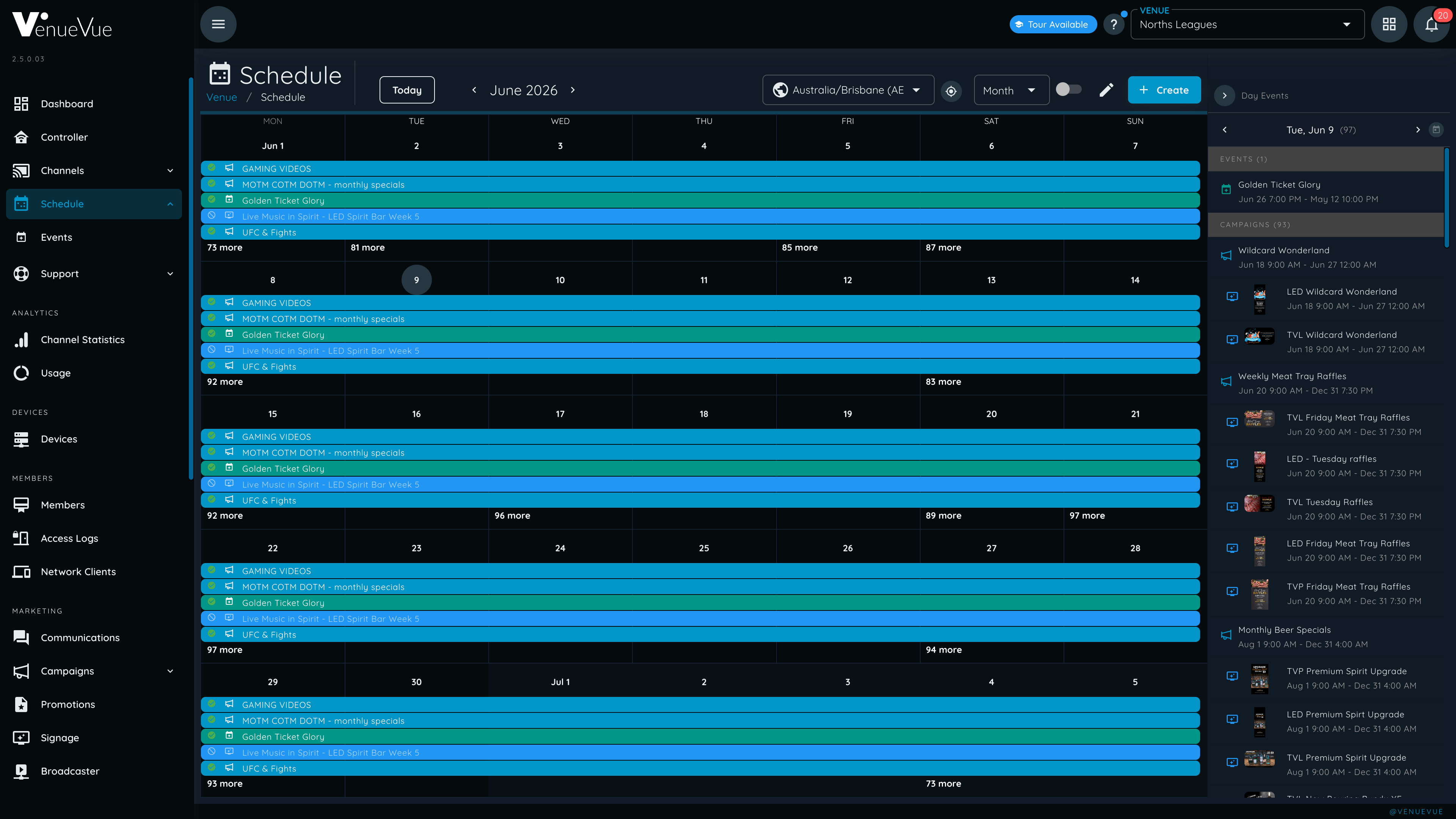
Task: Click the Weekly Meat Tray Raffles megaphone icon
Action: point(1226,381)
